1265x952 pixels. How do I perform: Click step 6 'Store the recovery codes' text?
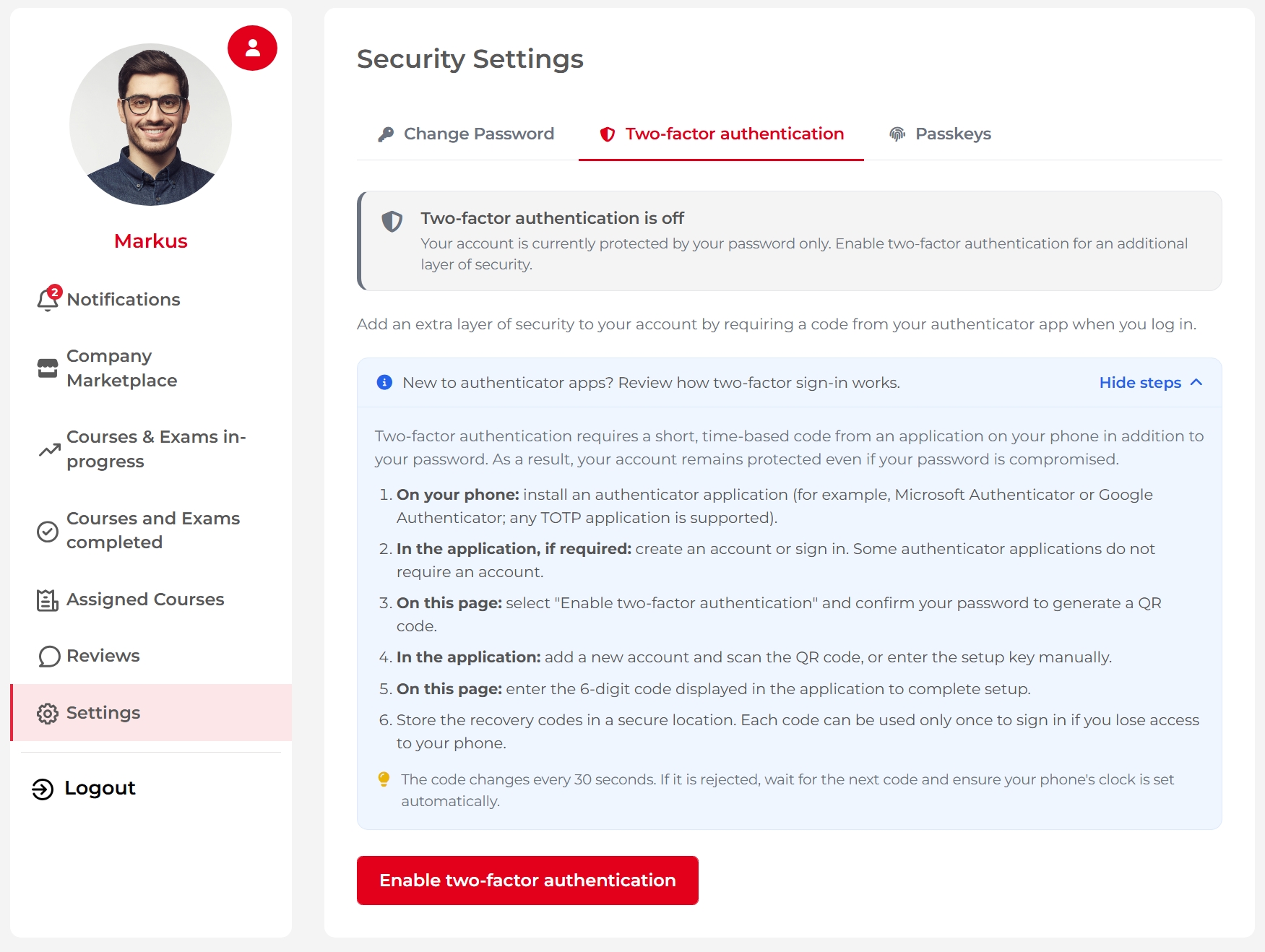[x=798, y=731]
